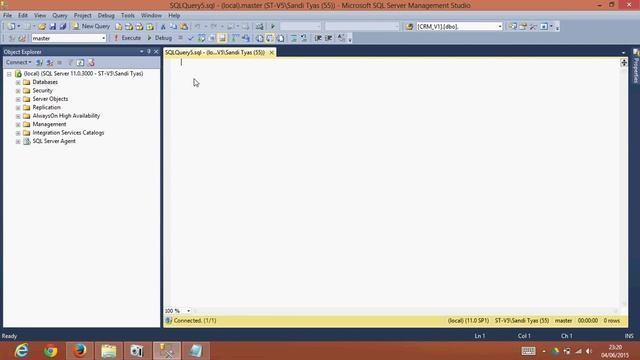Open Google Chrome from taskbar
The height and width of the screenshot is (360, 640).
tap(51, 351)
